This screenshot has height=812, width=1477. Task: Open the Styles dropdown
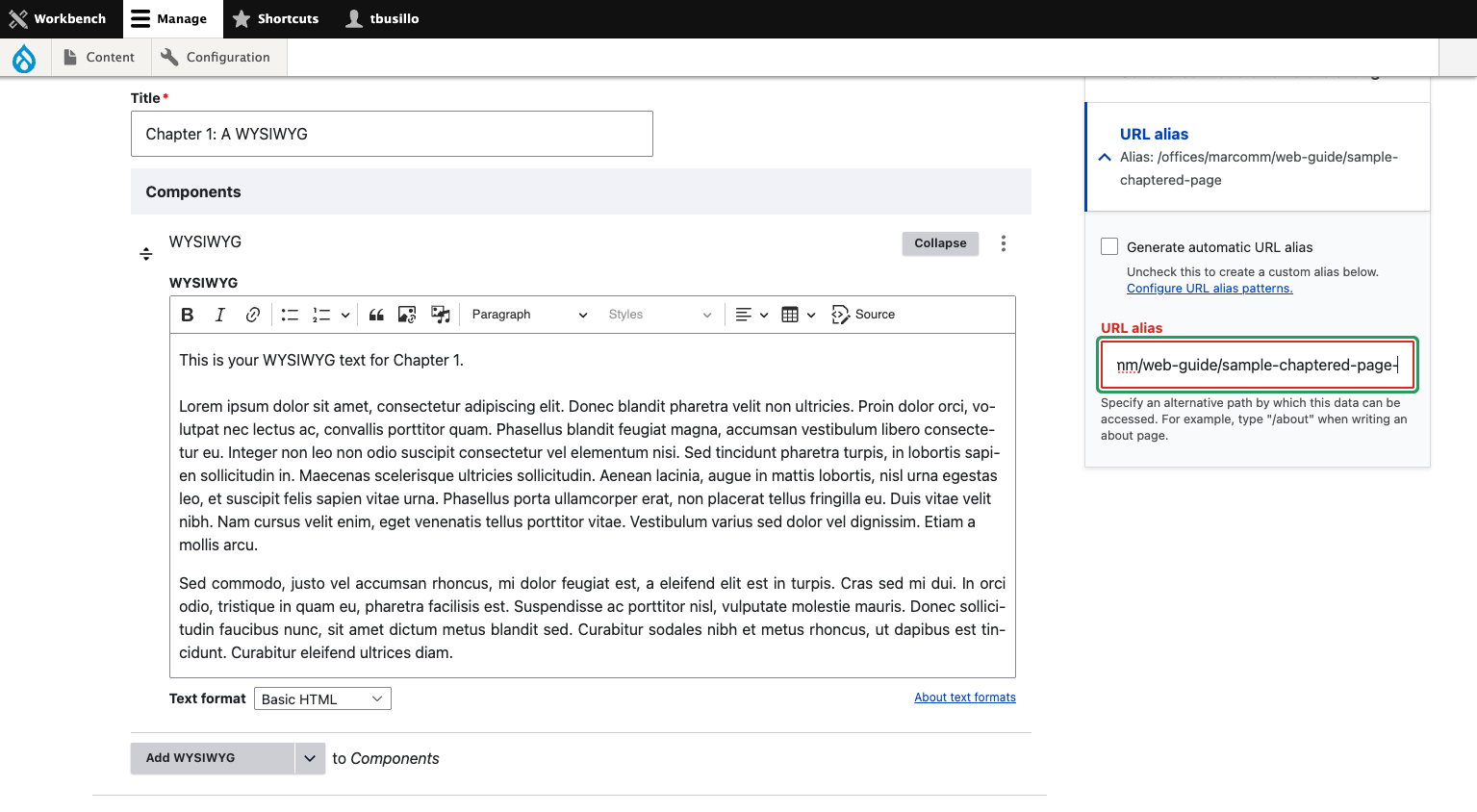pos(660,315)
